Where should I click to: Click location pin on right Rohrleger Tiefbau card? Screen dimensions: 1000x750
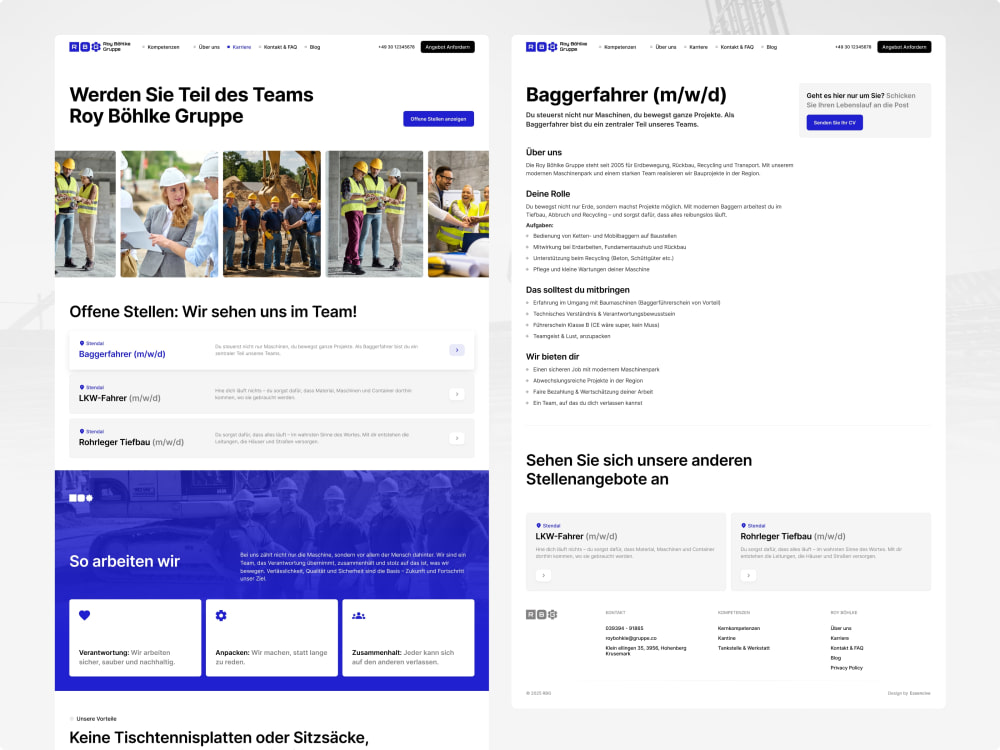[x=743, y=526]
